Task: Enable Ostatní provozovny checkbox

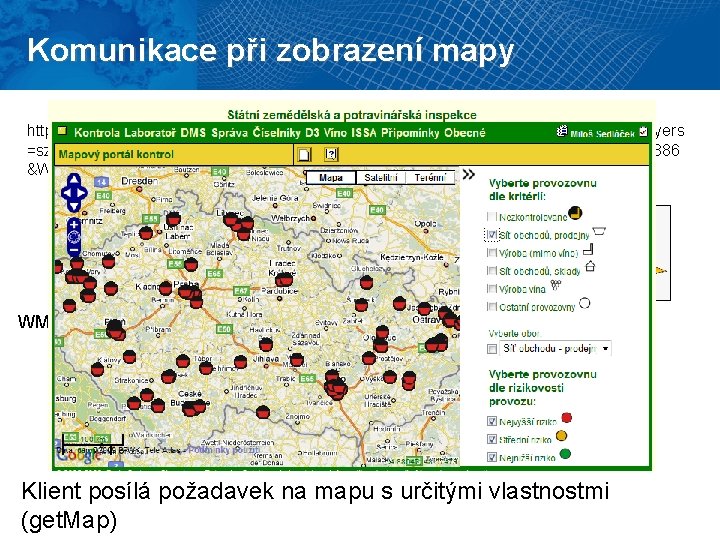Action: [x=492, y=306]
